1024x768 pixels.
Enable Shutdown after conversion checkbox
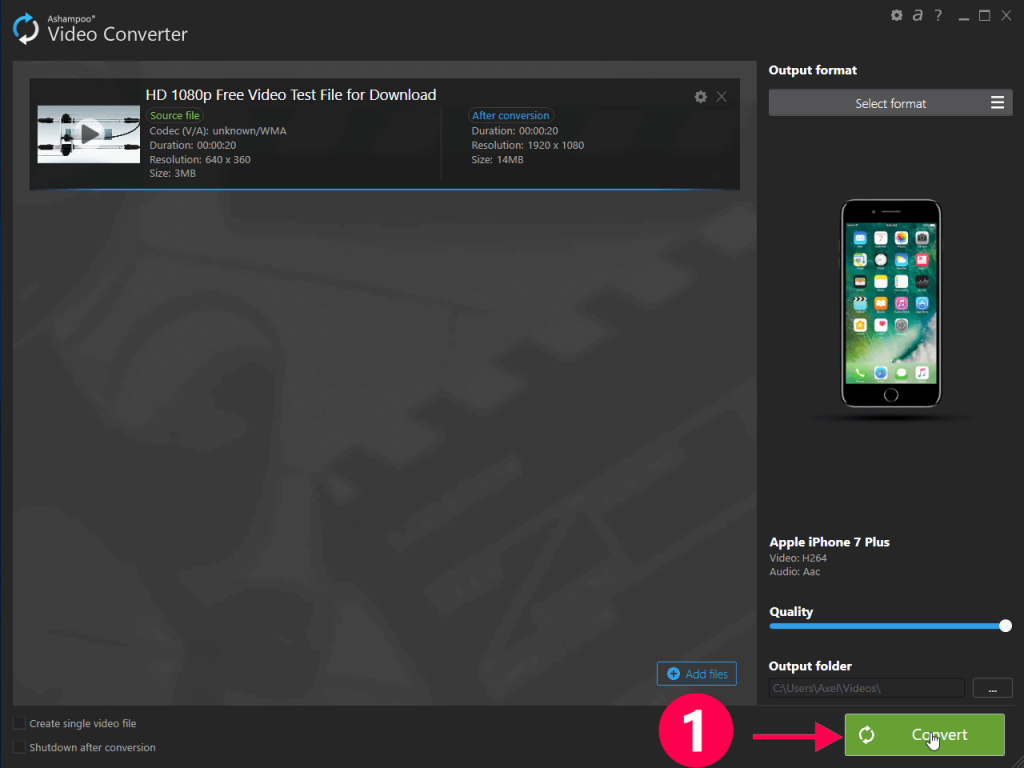tap(20, 747)
